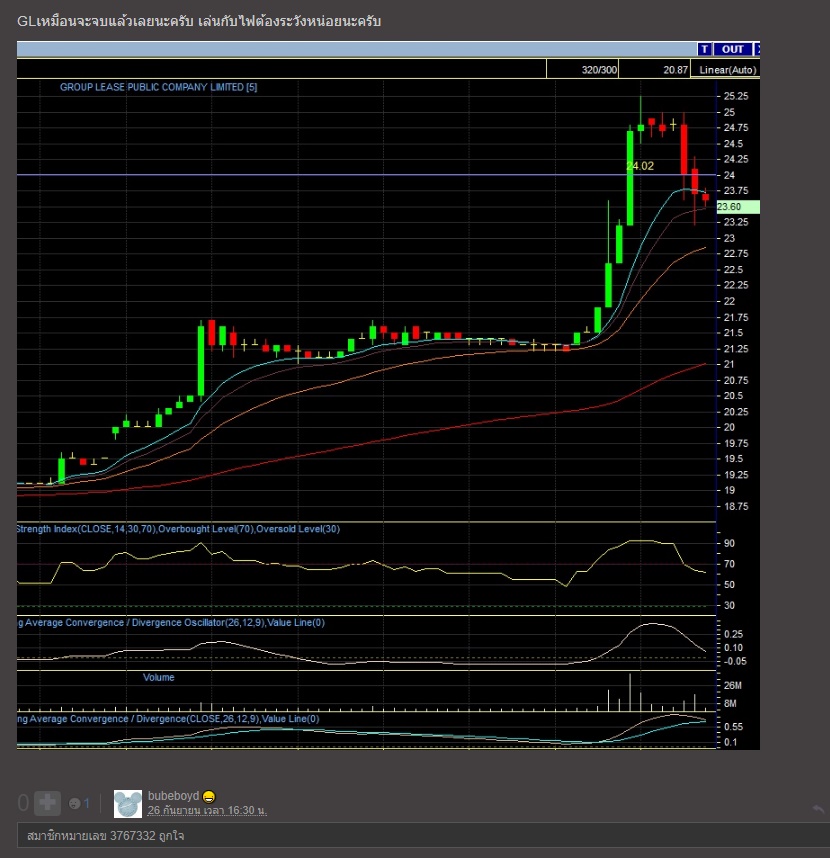Open the bubeboyd username profile link
Image resolution: width=830 pixels, height=858 pixels.
[x=173, y=796]
